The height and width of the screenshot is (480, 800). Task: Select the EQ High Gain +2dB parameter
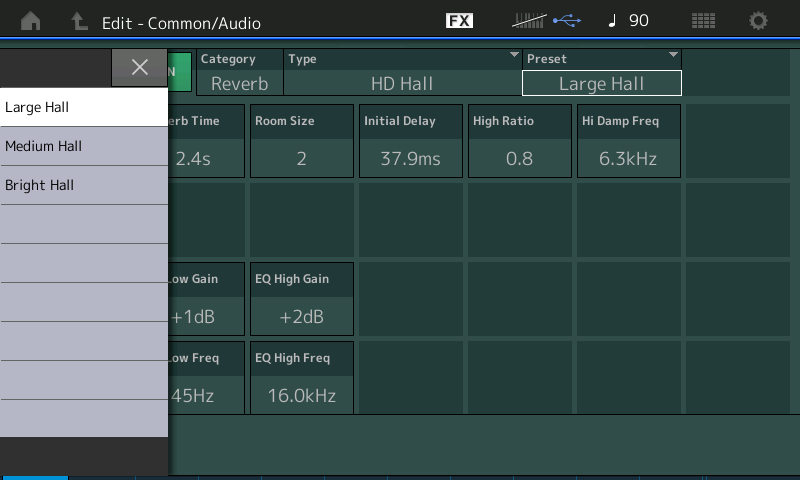click(x=302, y=299)
